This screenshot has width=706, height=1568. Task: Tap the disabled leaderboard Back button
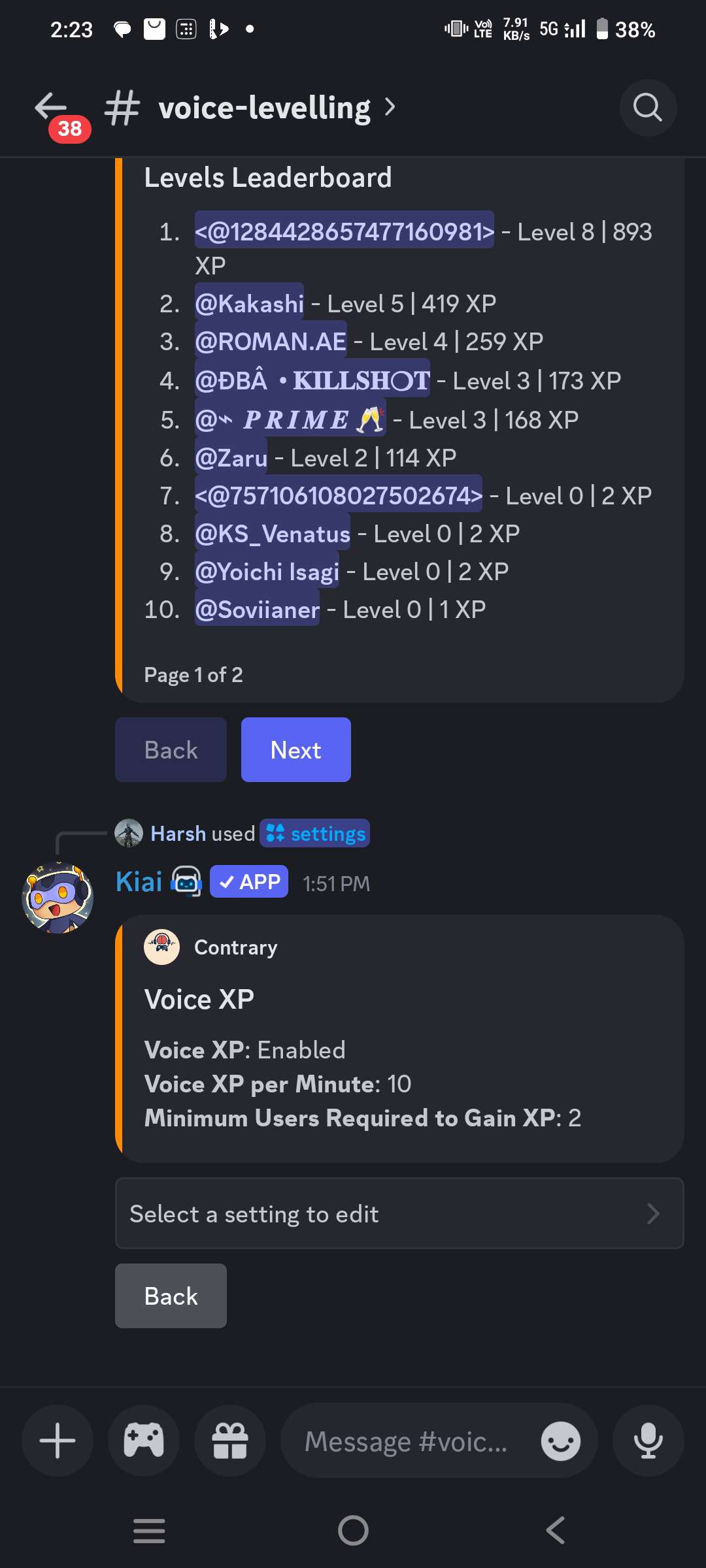pyautogui.click(x=171, y=749)
